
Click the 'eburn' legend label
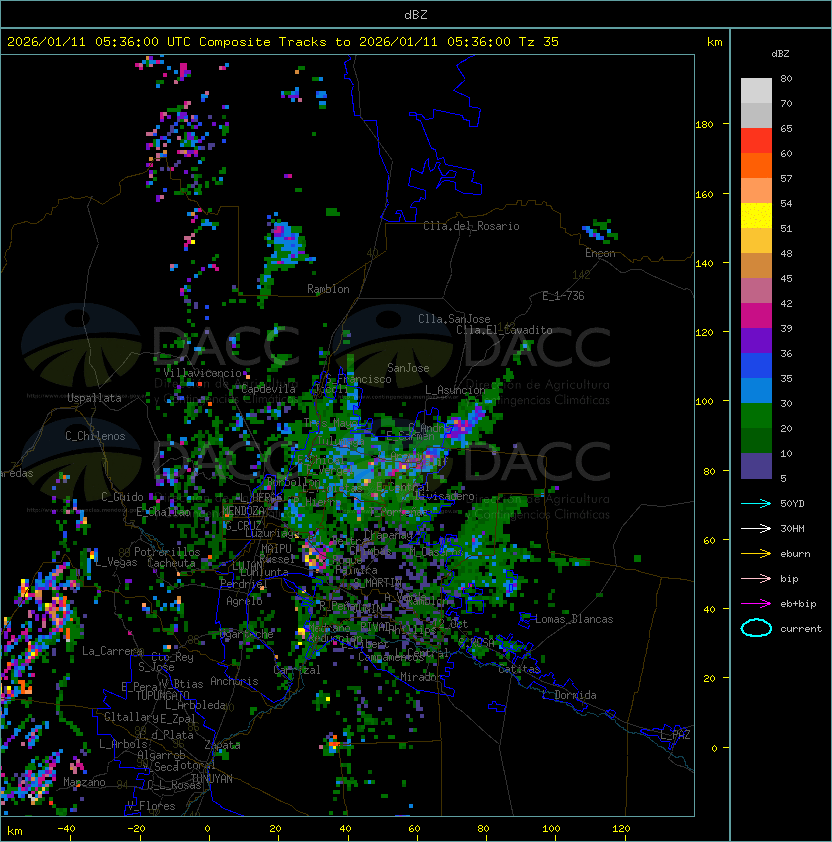click(x=795, y=553)
